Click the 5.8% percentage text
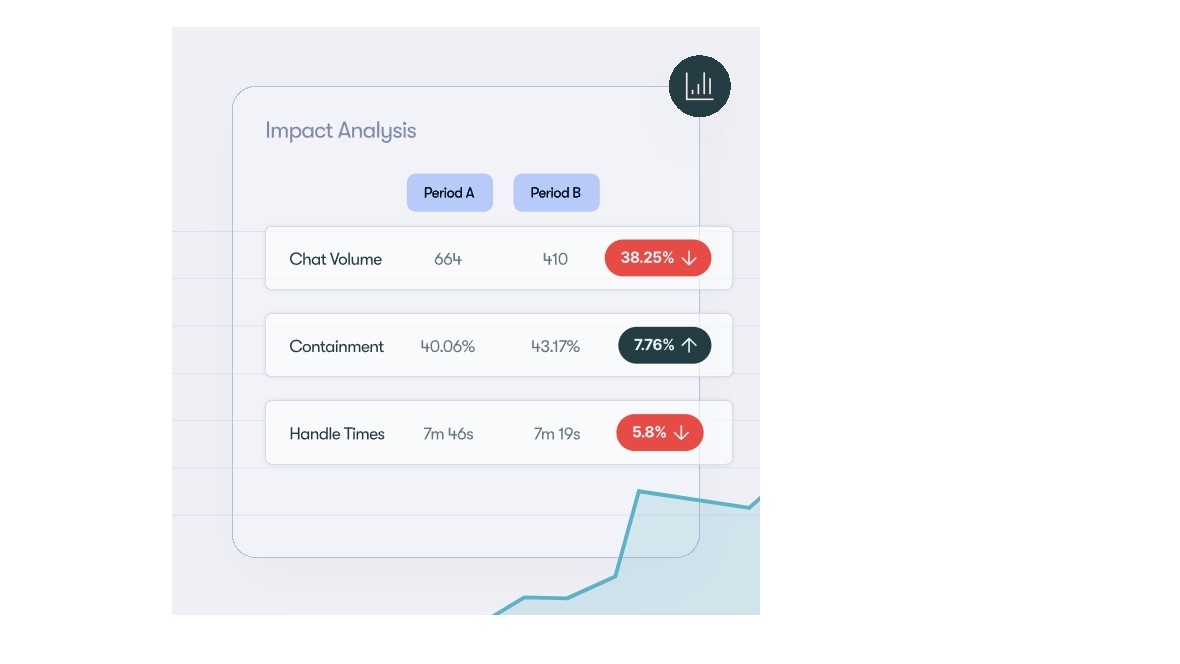The height and width of the screenshot is (664, 1180). (x=649, y=433)
